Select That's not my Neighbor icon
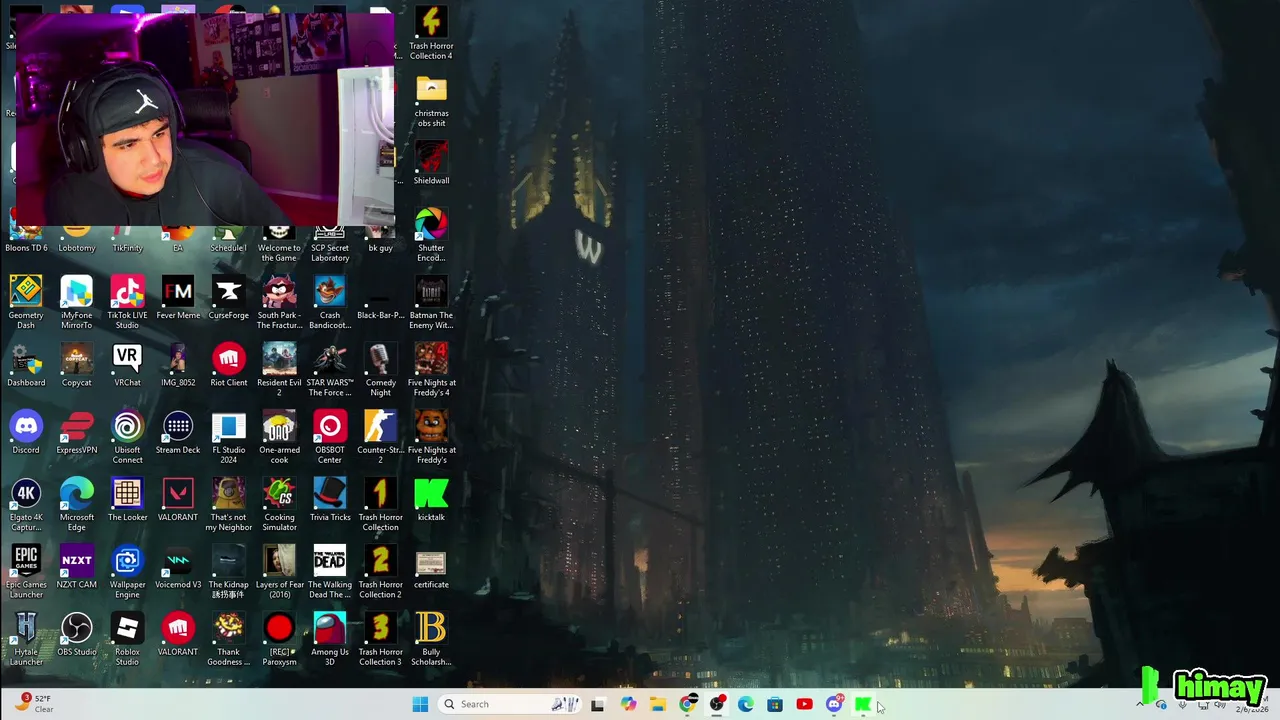Screen dimensions: 1280x720 (x=228, y=504)
